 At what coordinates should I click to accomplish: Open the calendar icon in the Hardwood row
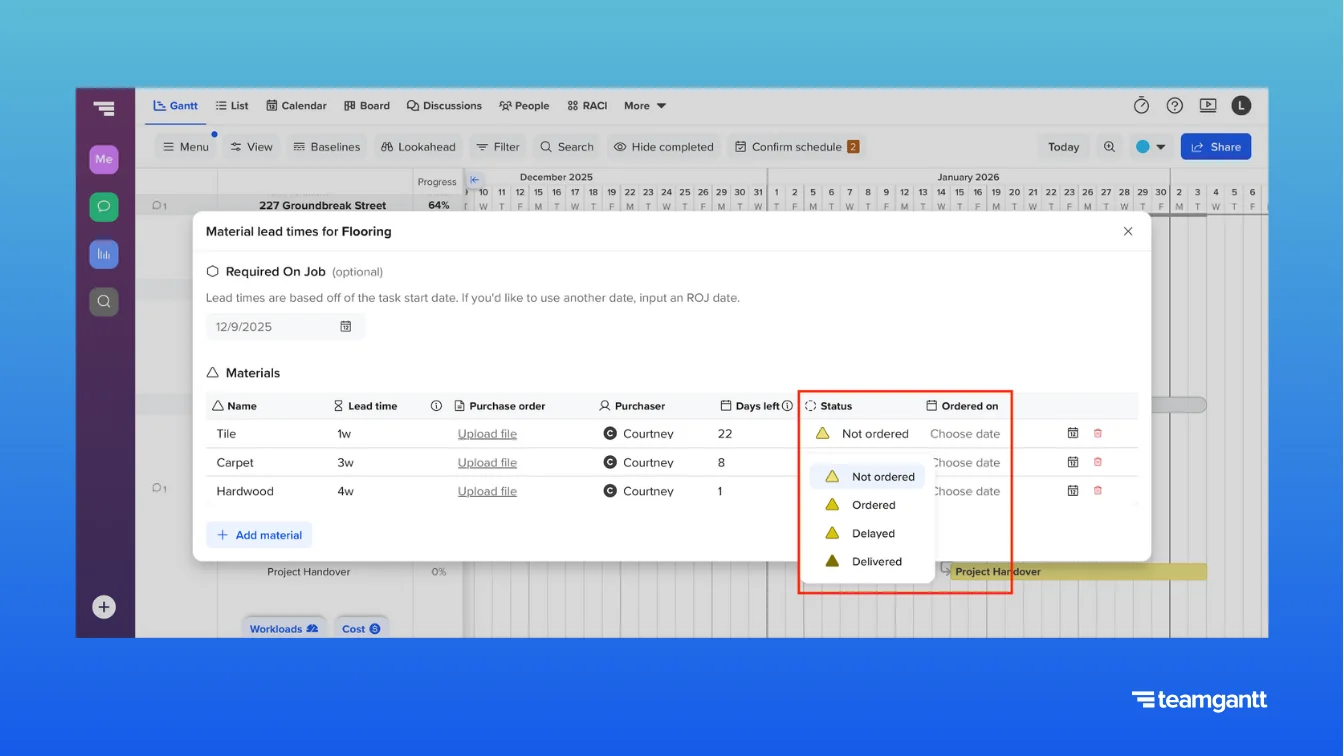click(x=1073, y=490)
